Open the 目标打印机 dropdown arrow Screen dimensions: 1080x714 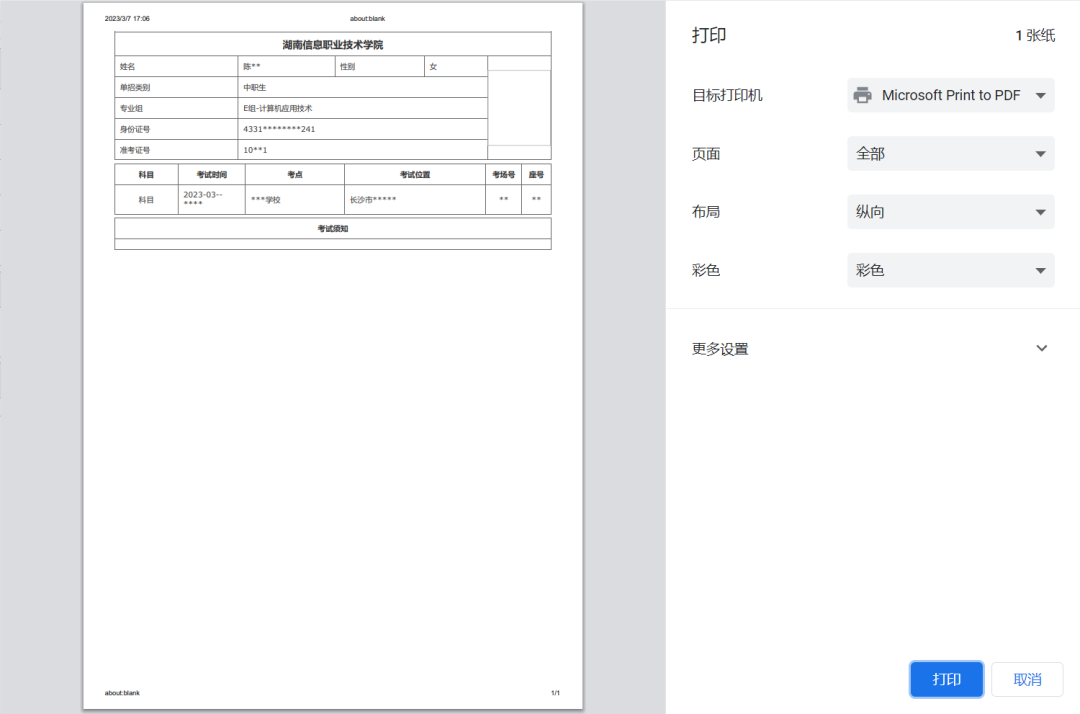(1040, 96)
